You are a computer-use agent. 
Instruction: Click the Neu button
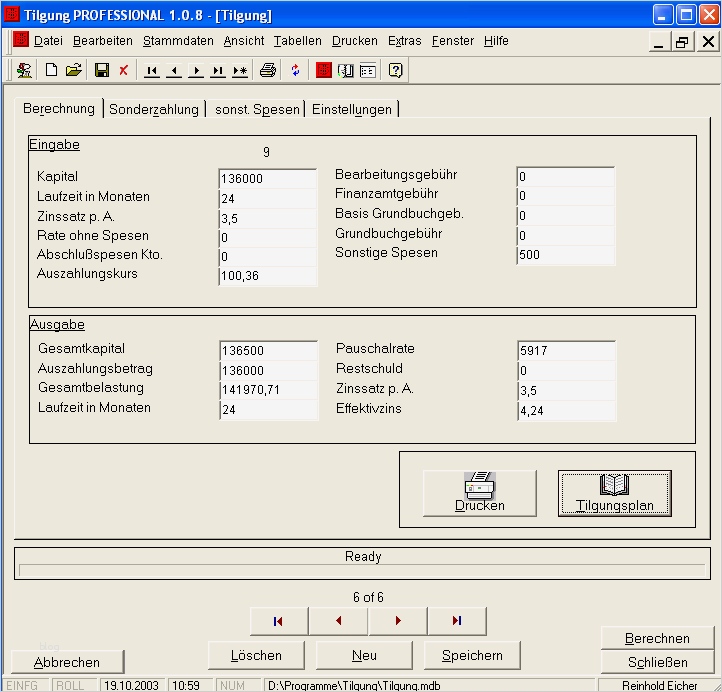coord(364,655)
